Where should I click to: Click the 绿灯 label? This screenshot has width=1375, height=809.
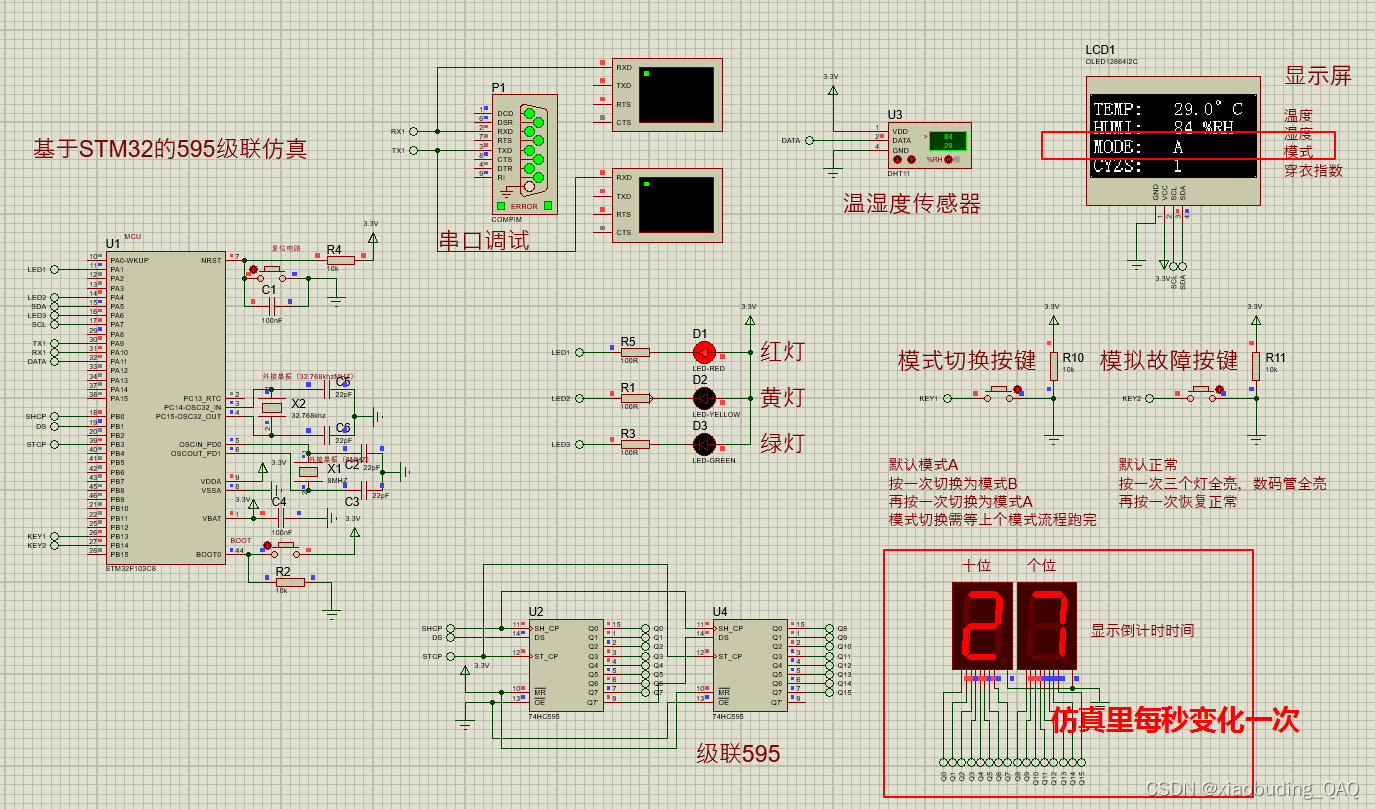782,443
